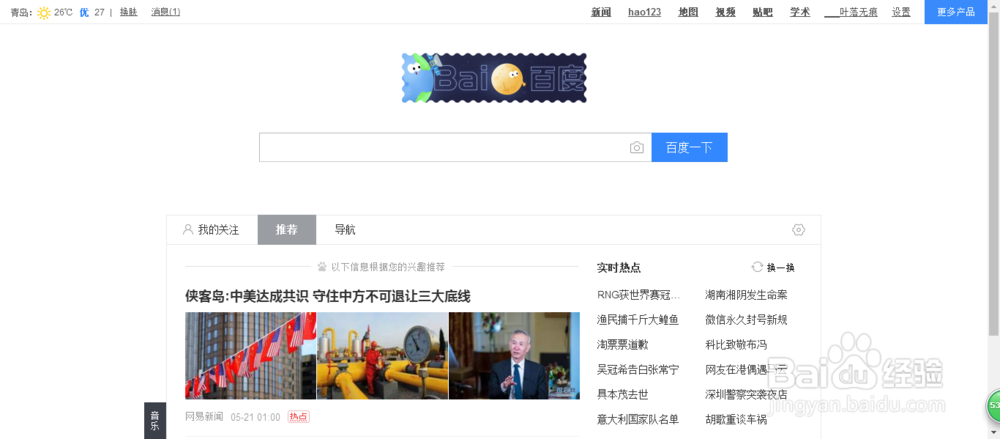
Task: Open hot topic 淘票票道歉
Action: coord(622,345)
